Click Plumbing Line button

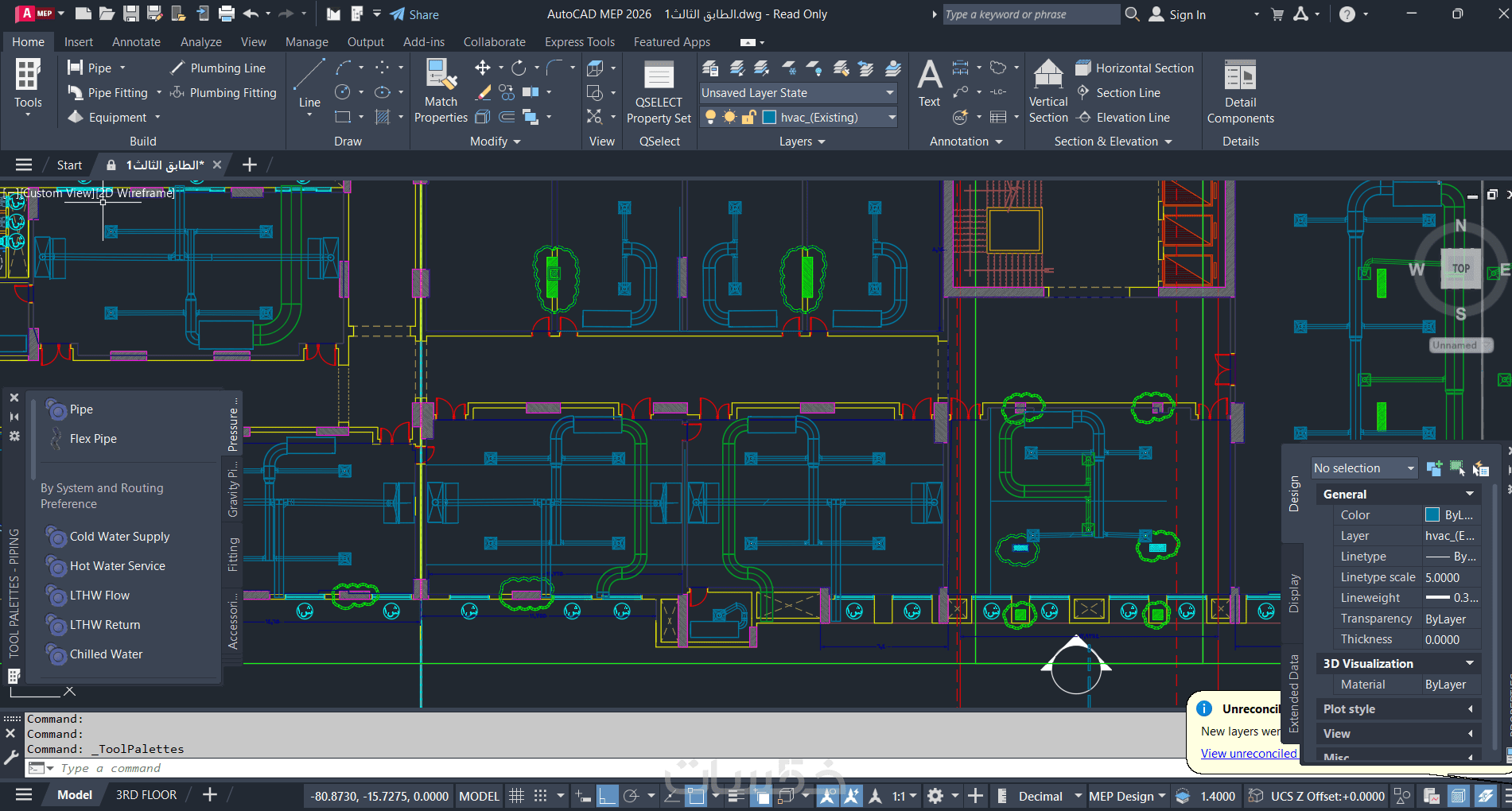pyautogui.click(x=218, y=68)
